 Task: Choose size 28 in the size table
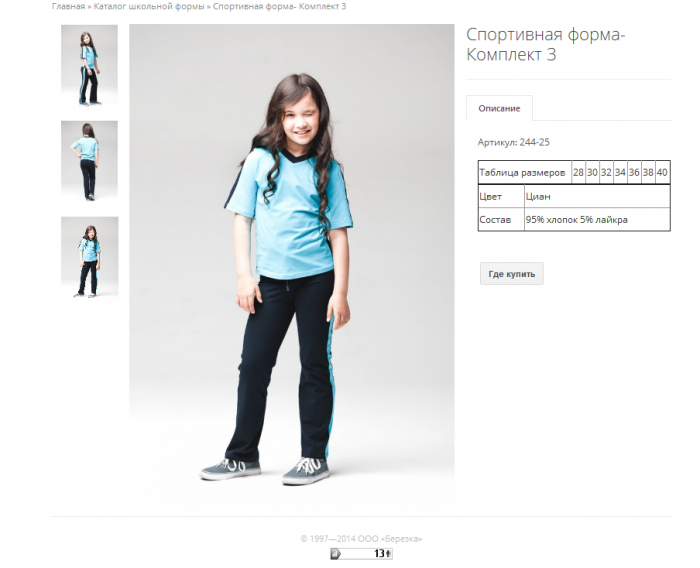(578, 172)
